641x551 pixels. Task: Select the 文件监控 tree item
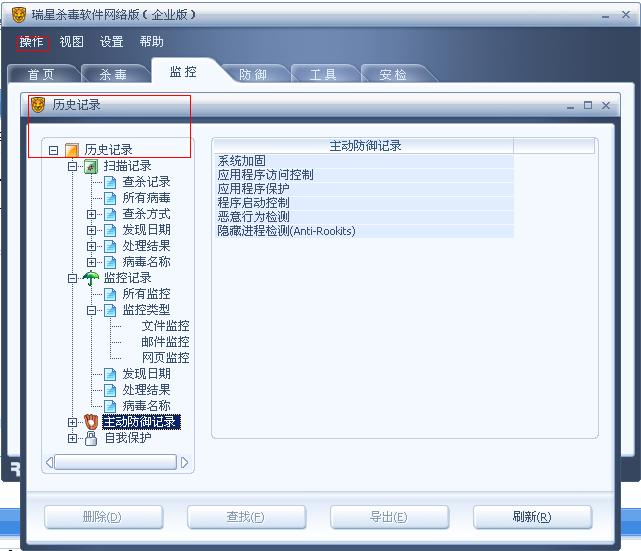click(166, 326)
